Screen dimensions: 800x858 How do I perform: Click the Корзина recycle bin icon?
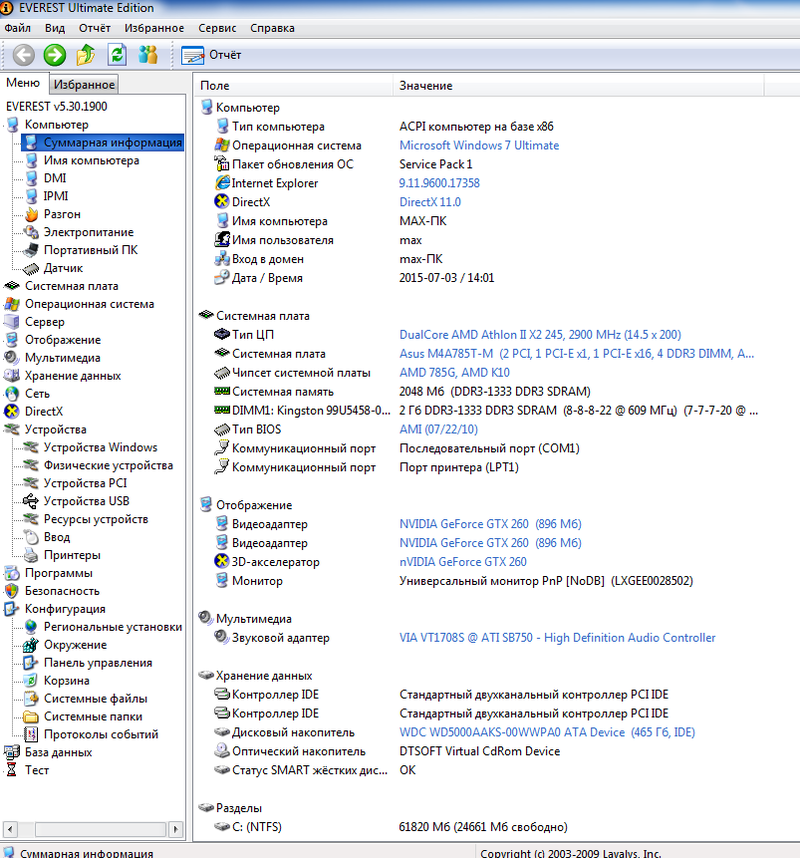pos(32,681)
